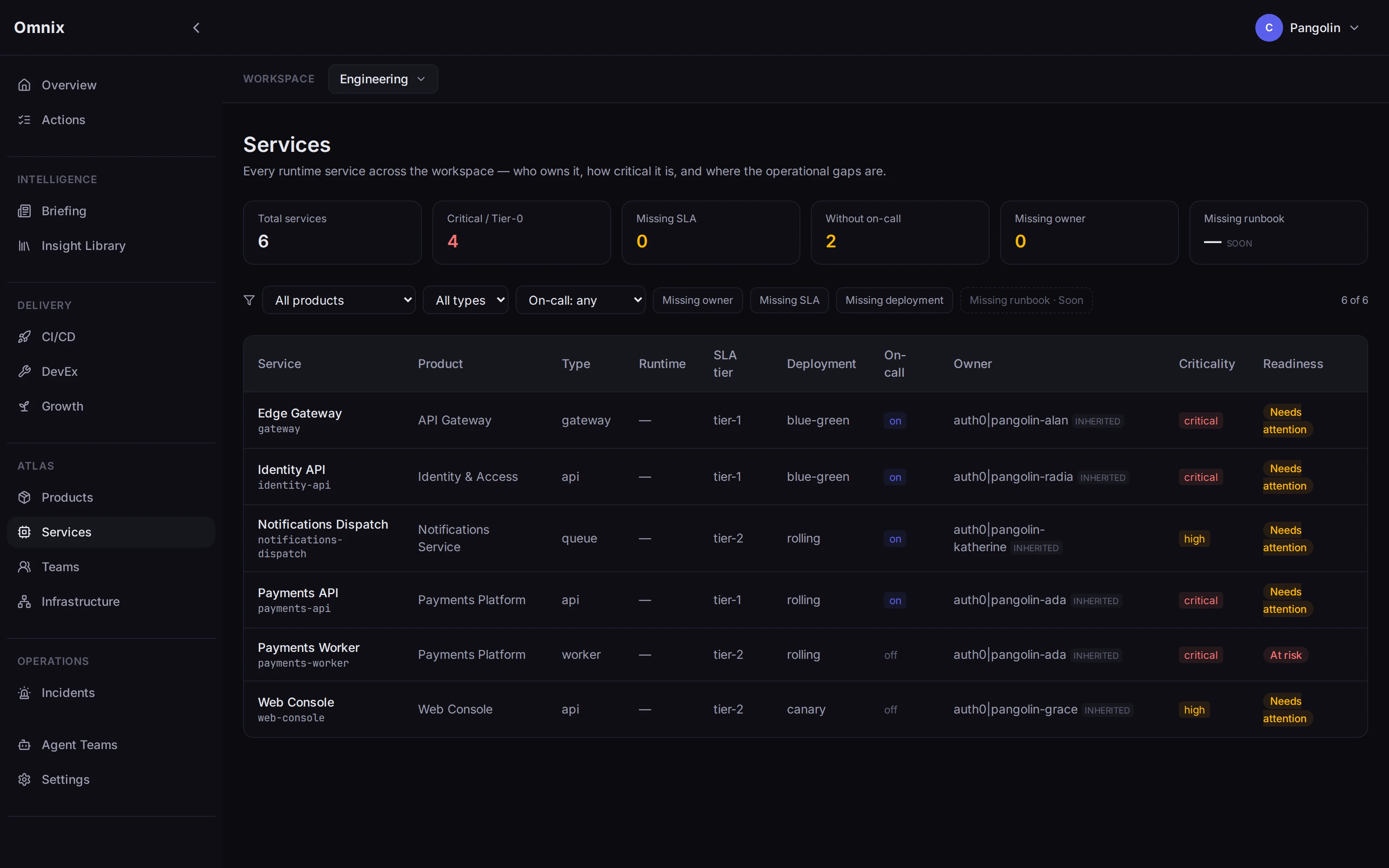Click the At risk readiness badge
This screenshot has width=1389, height=868.
1285,655
